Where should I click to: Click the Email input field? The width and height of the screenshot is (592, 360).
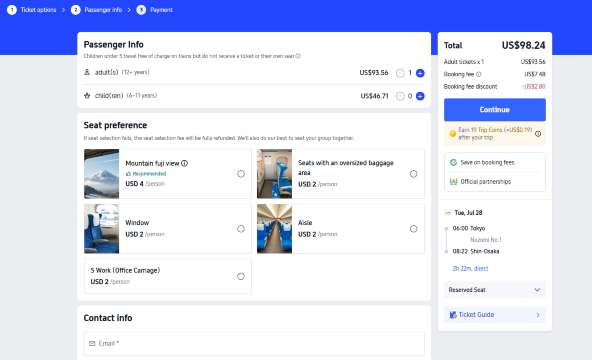(254, 343)
